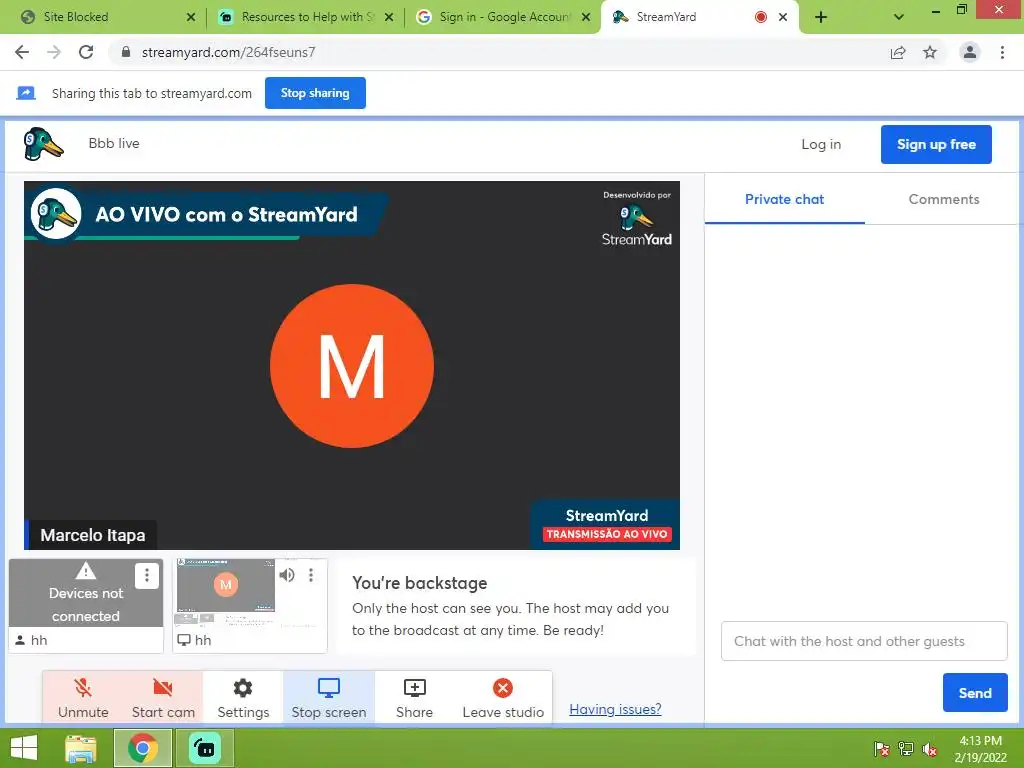
Task: Click the StreamYard duck logo in header
Action: 43,144
